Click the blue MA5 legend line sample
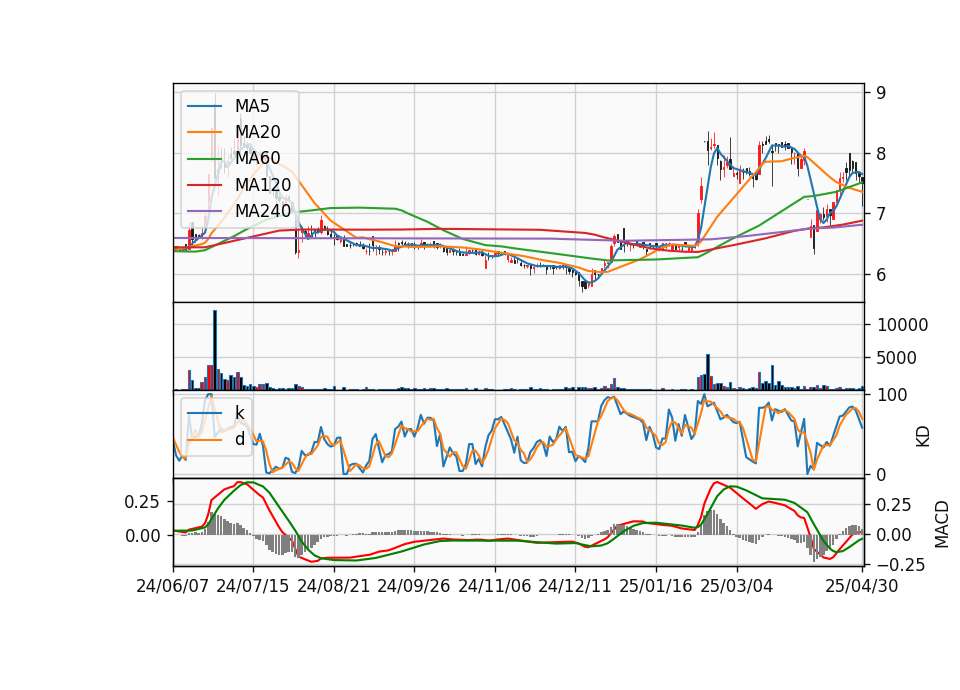This screenshot has width=960, height=690. 204,106
